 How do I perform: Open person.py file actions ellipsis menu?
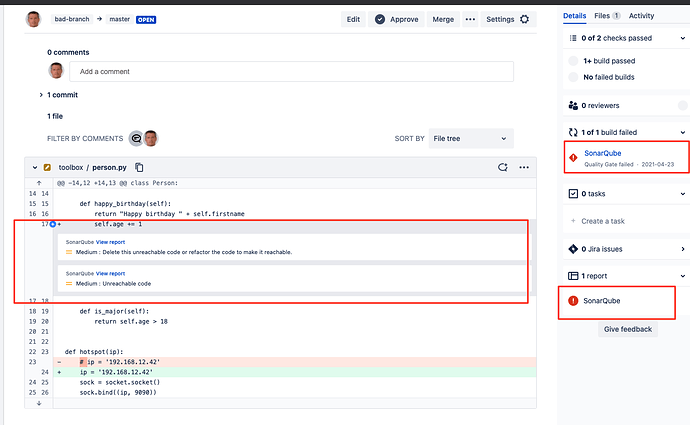point(524,167)
